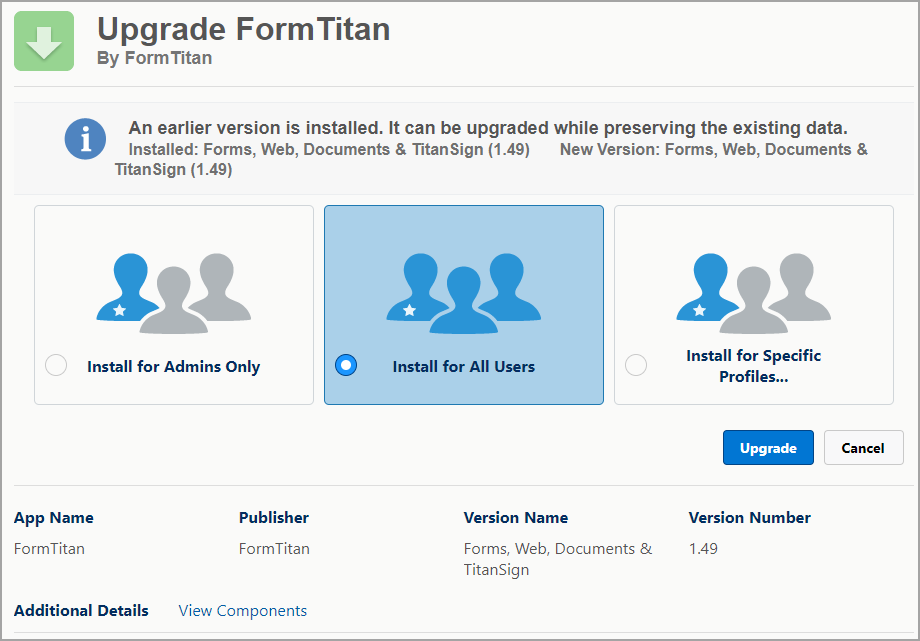Image resolution: width=920 pixels, height=641 pixels.
Task: Select the Install for Specific Profiles radio button
Action: [x=635, y=365]
